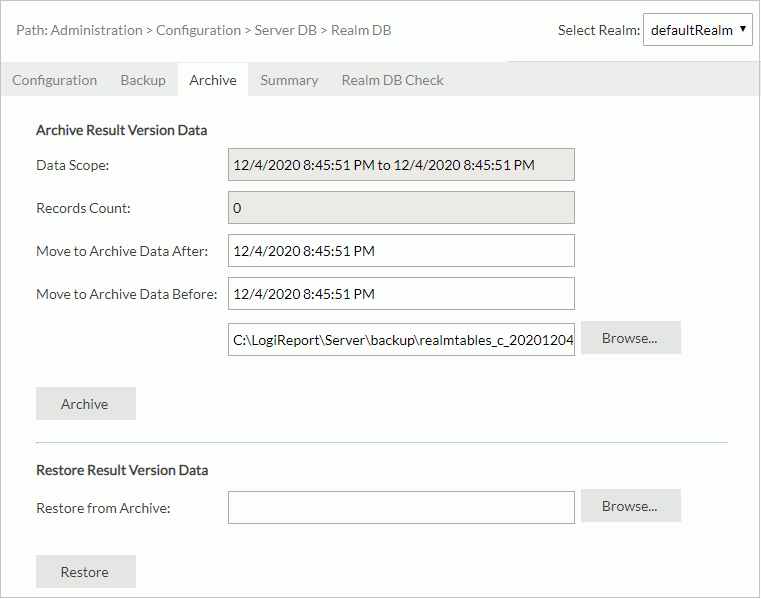Image resolution: width=761 pixels, height=599 pixels.
Task: Browse for the archive destination file
Action: (x=630, y=338)
